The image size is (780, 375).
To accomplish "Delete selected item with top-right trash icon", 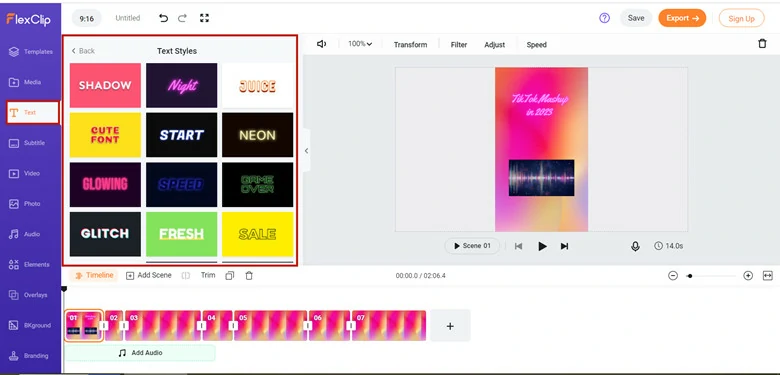I will pyautogui.click(x=762, y=44).
